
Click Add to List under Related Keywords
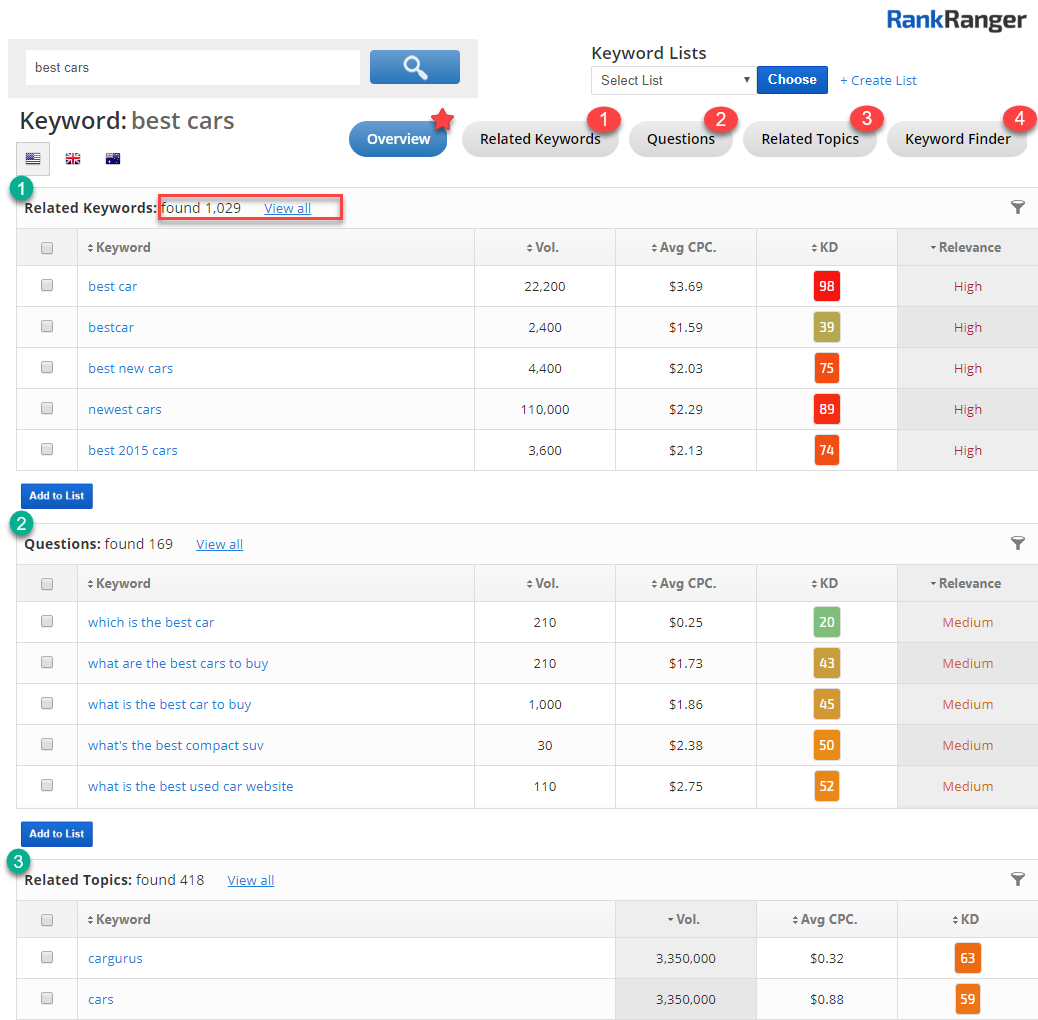click(x=57, y=496)
